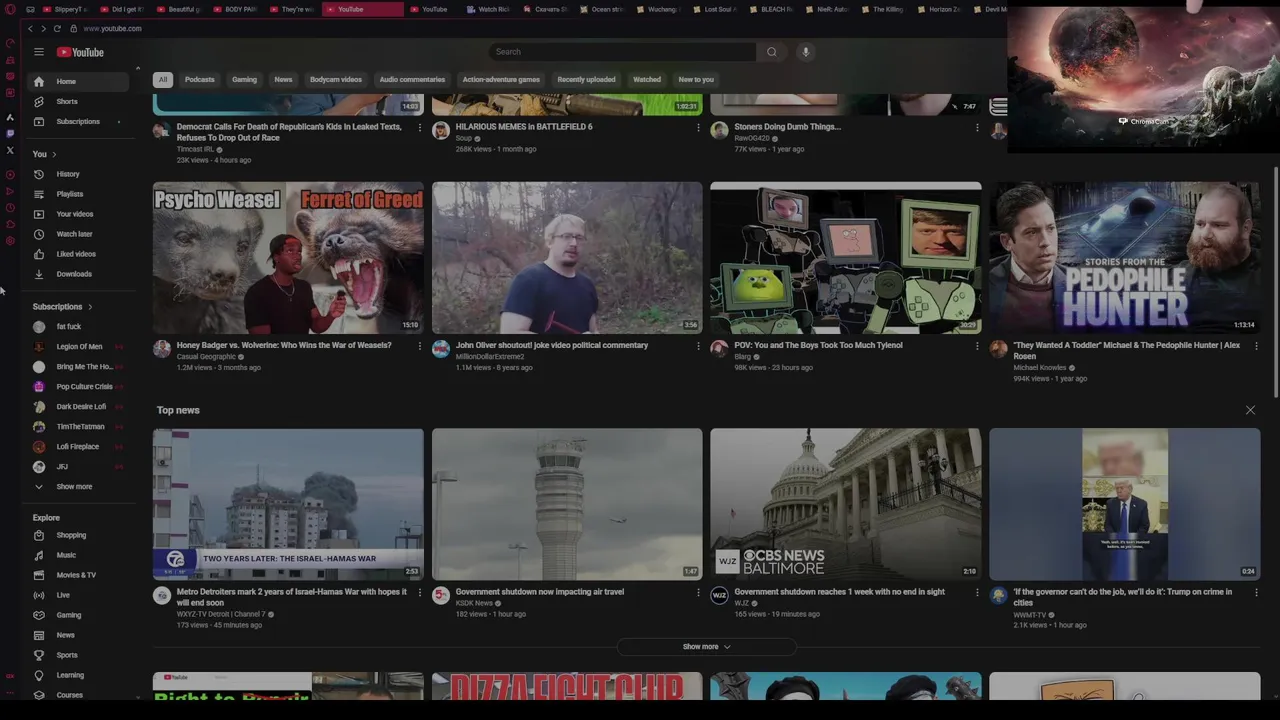Select the Recently uploaded chip
Viewport: 1280px width, 720px height.
(x=586, y=80)
